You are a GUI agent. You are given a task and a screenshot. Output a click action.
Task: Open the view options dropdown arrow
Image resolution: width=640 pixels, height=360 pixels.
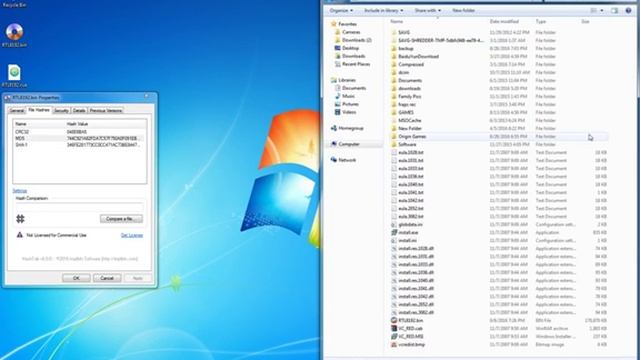click(602, 10)
